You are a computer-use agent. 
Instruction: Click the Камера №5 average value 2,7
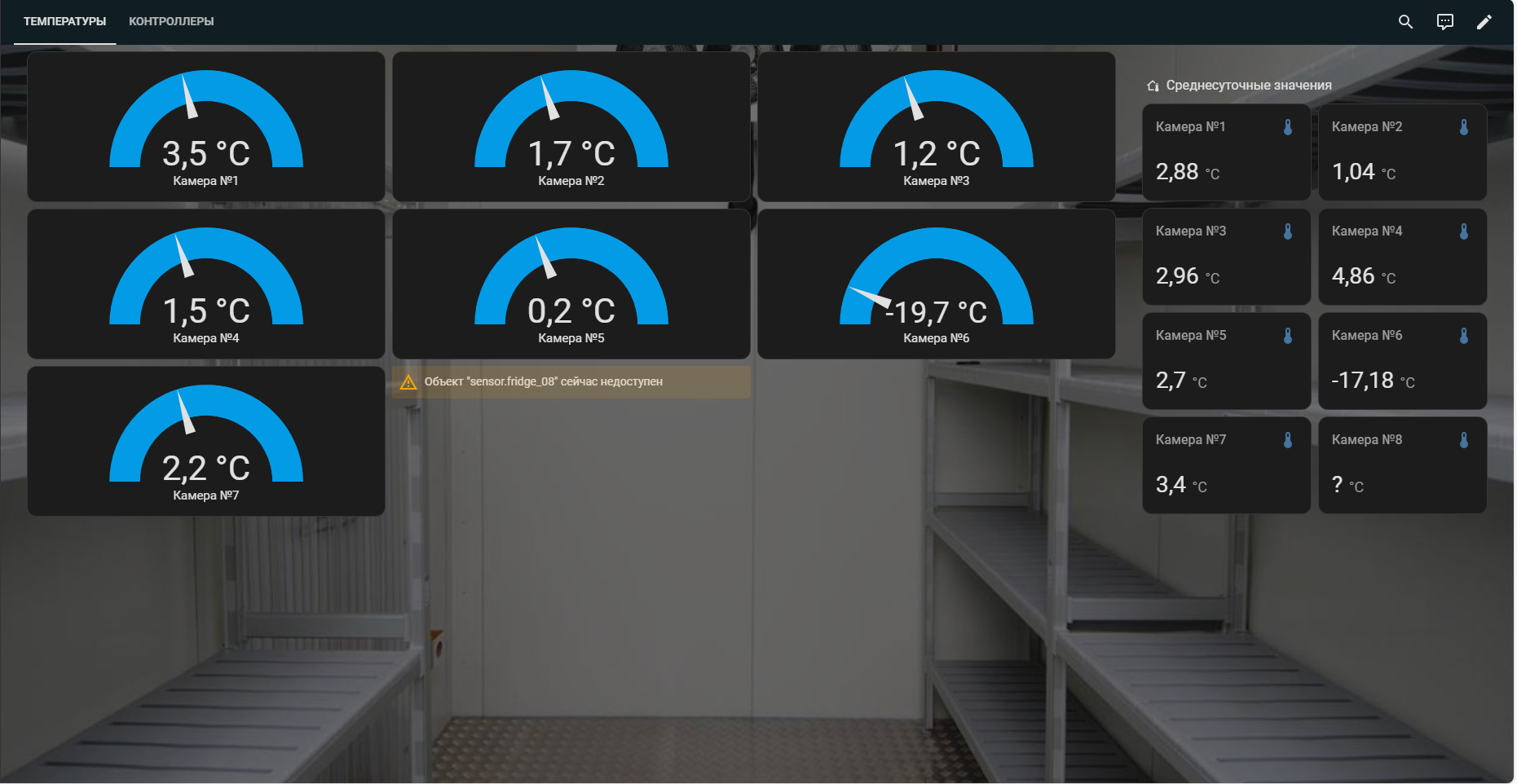(x=1171, y=381)
